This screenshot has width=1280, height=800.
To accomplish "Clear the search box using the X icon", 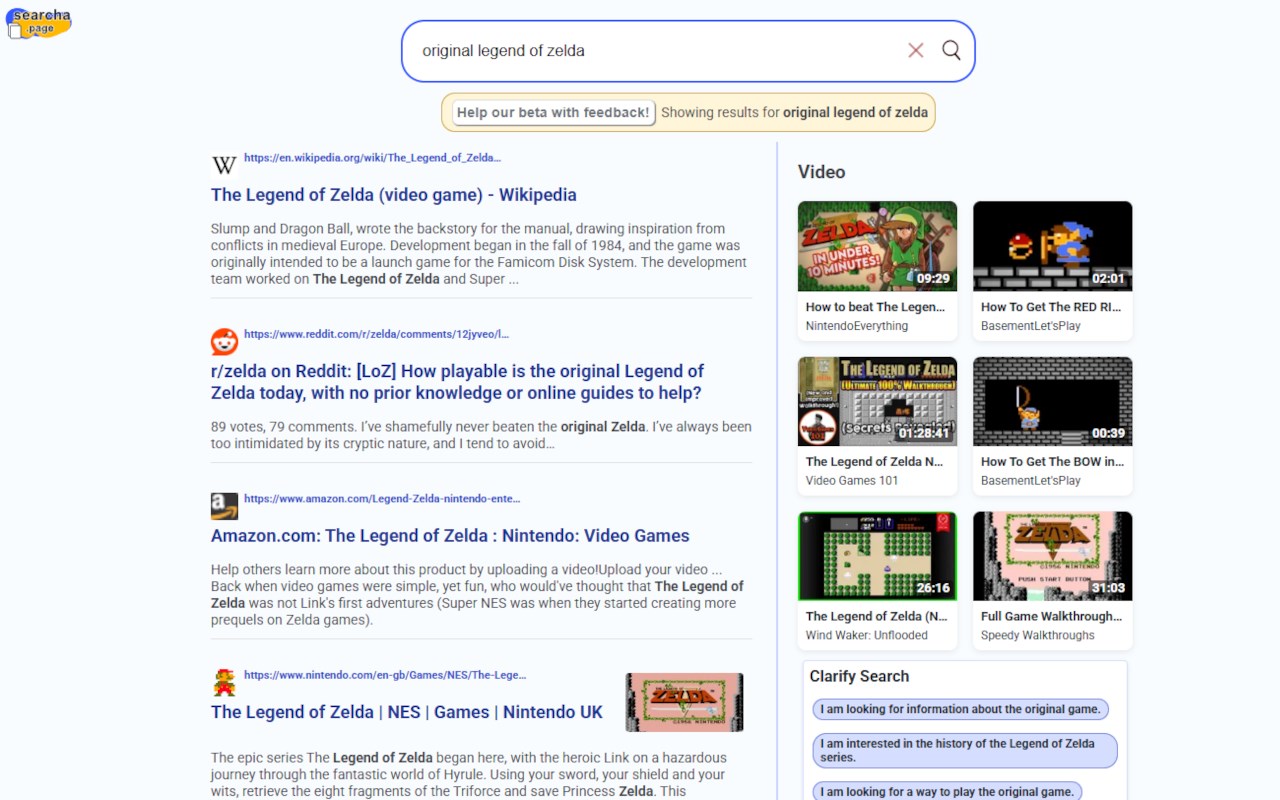I will 915,50.
